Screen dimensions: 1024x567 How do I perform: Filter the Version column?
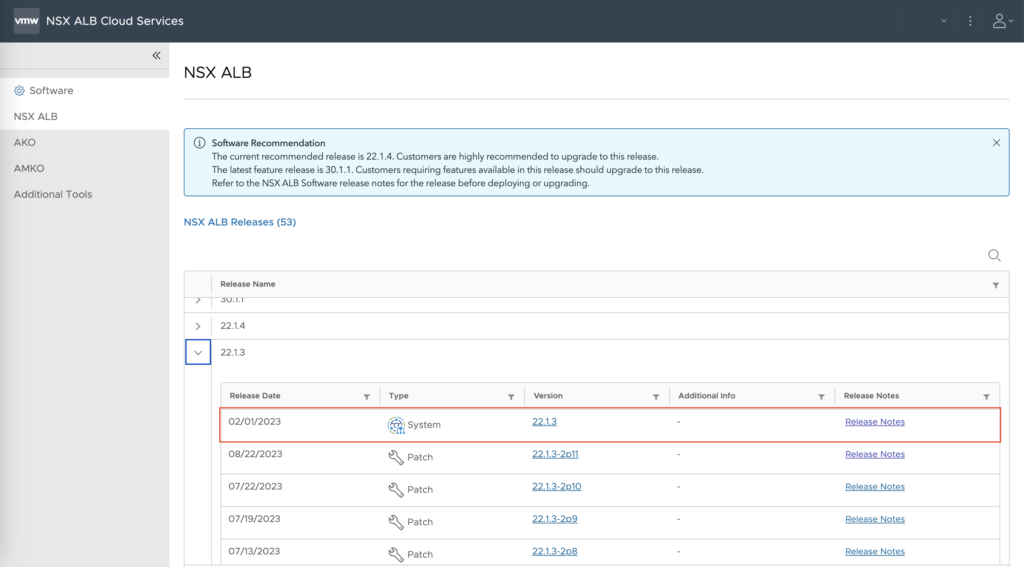656,397
